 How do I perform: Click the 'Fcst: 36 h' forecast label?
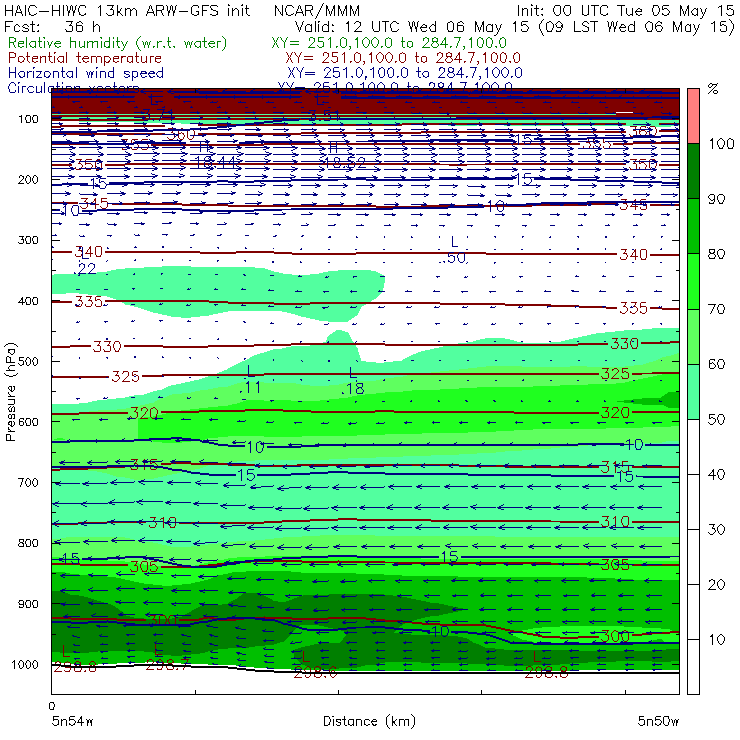point(52,26)
